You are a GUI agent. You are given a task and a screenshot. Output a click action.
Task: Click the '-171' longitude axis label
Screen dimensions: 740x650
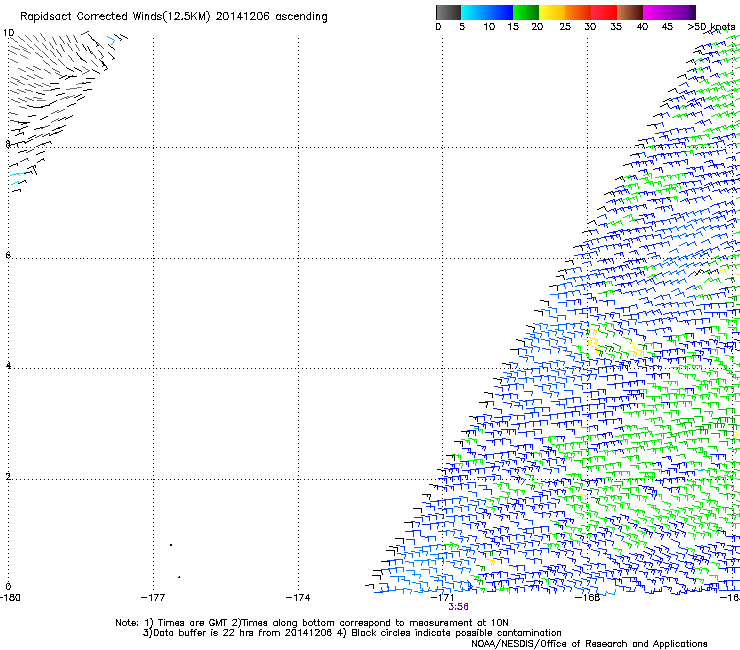click(442, 598)
